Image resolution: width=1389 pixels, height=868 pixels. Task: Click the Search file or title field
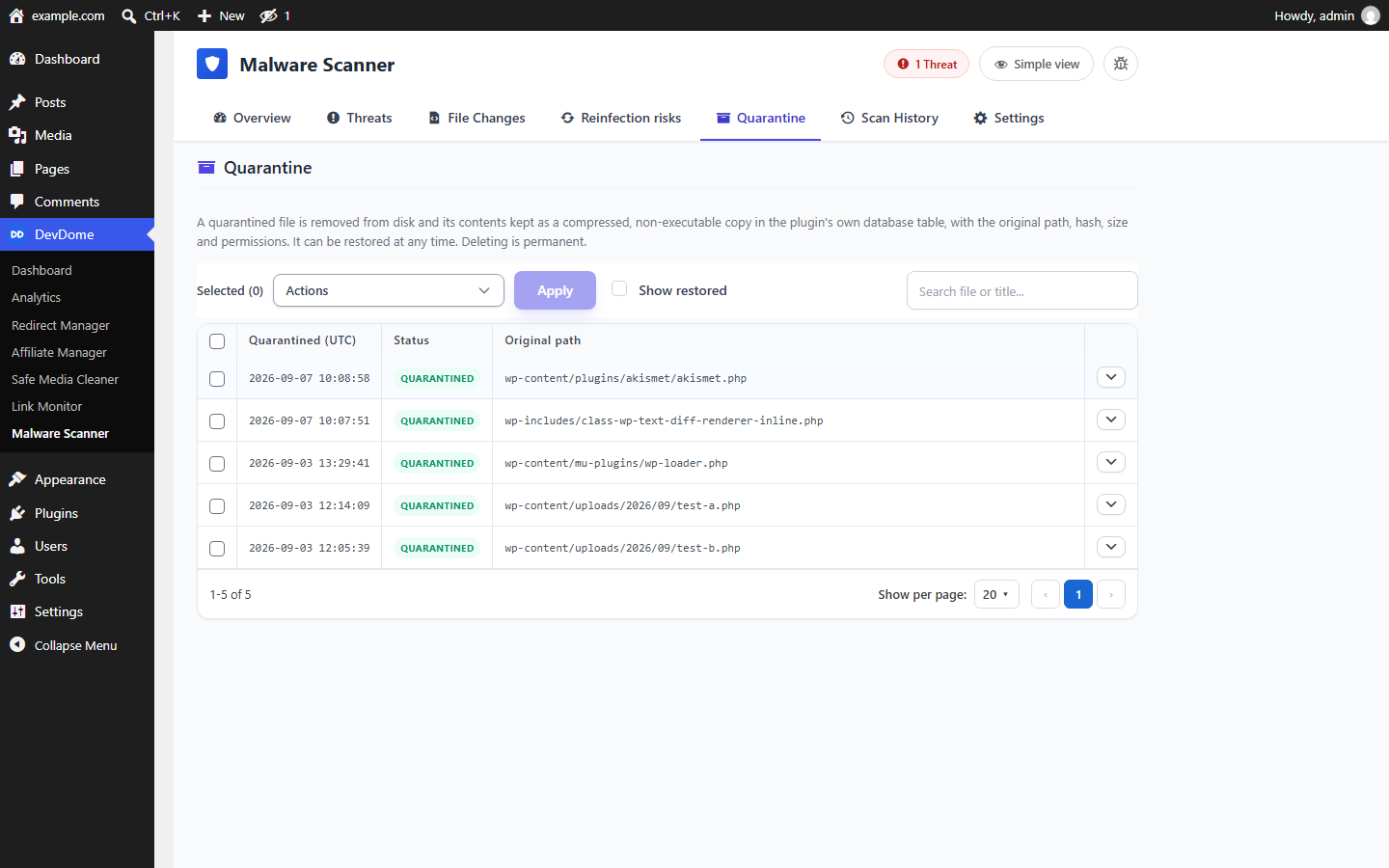coord(1022,290)
